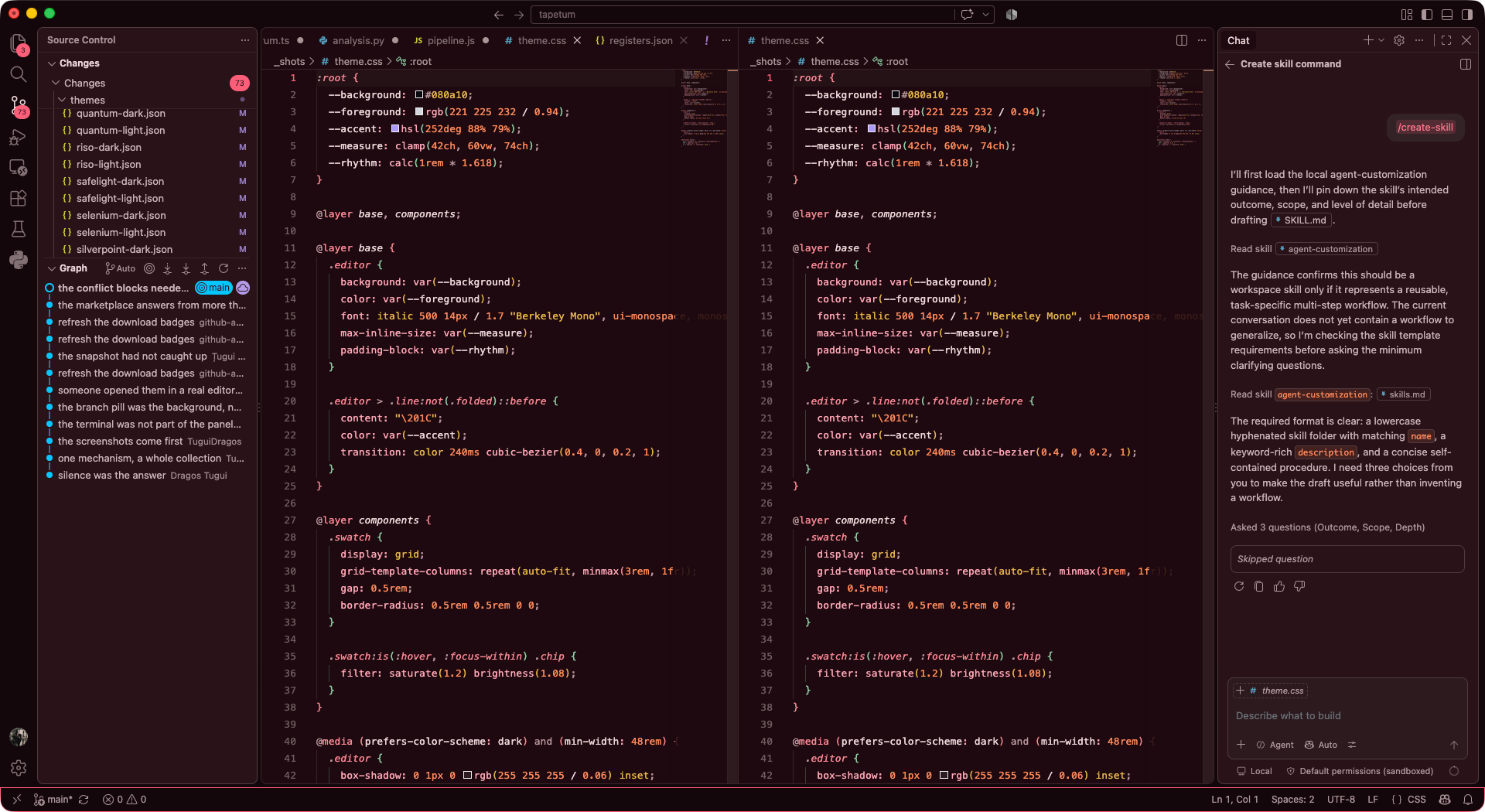1485x812 pixels.
Task: Select the right editor group's theme.css tab
Action: pyautogui.click(x=785, y=40)
